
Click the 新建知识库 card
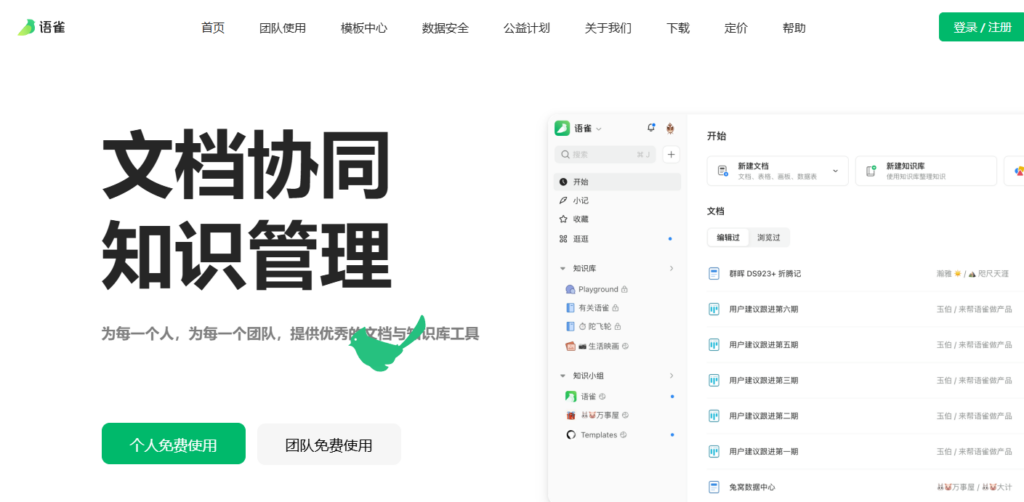click(x=926, y=171)
